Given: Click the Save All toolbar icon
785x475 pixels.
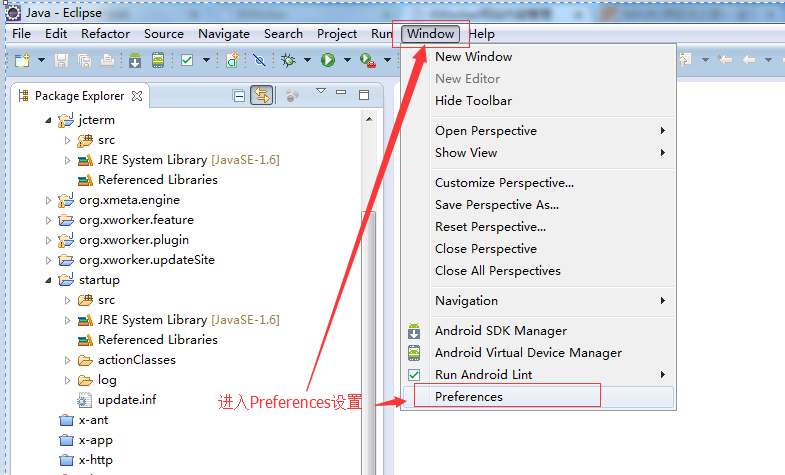Looking at the screenshot, I should click(85, 61).
